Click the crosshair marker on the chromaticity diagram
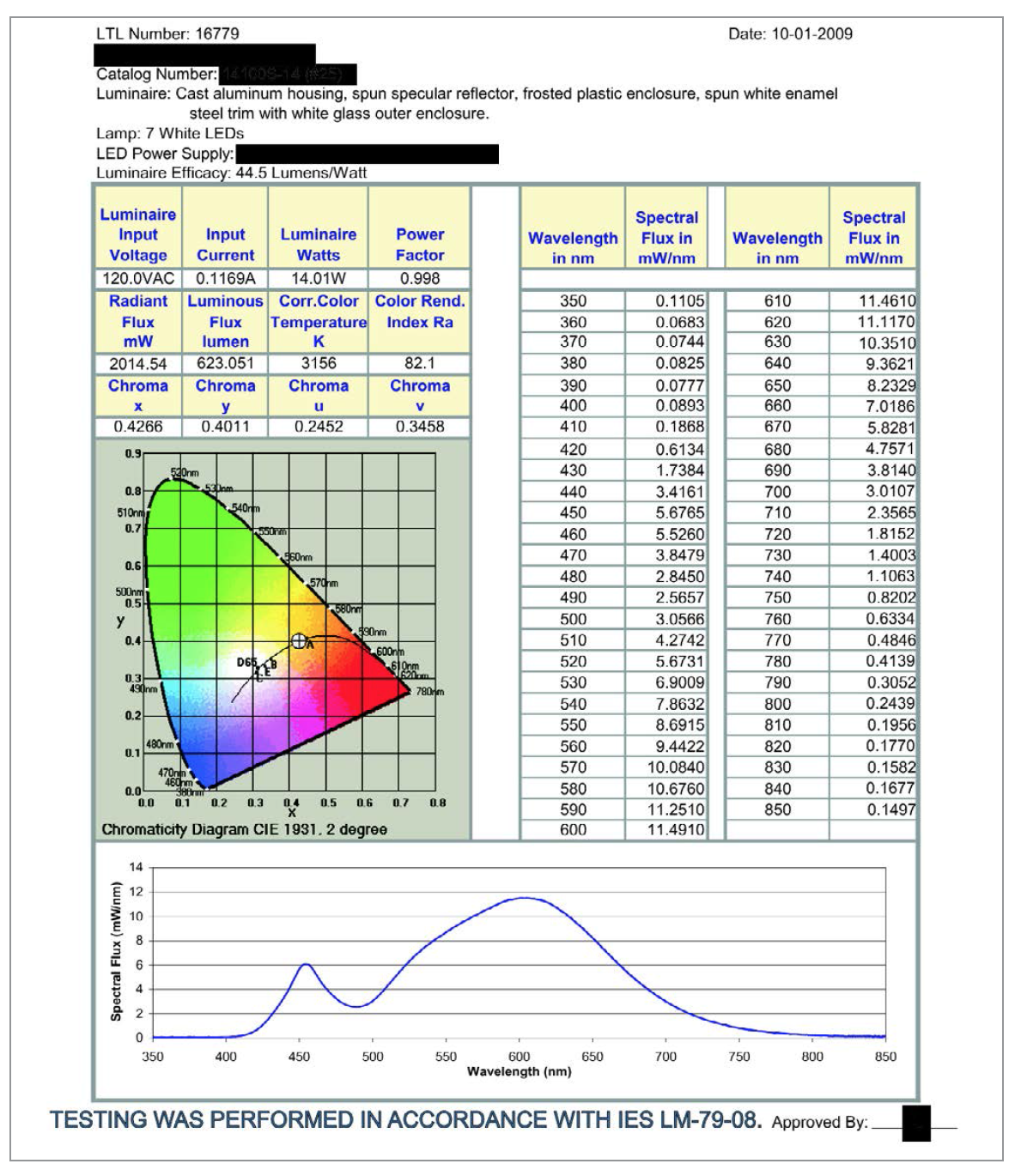Screen dimensions: 1015x1176 [298, 641]
